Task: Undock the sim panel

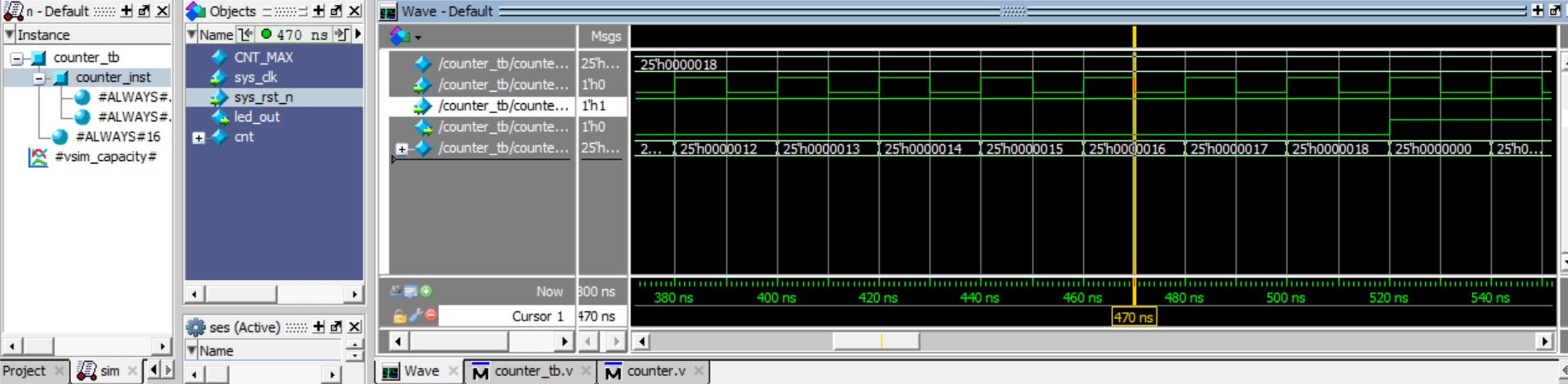Action: pos(144,11)
